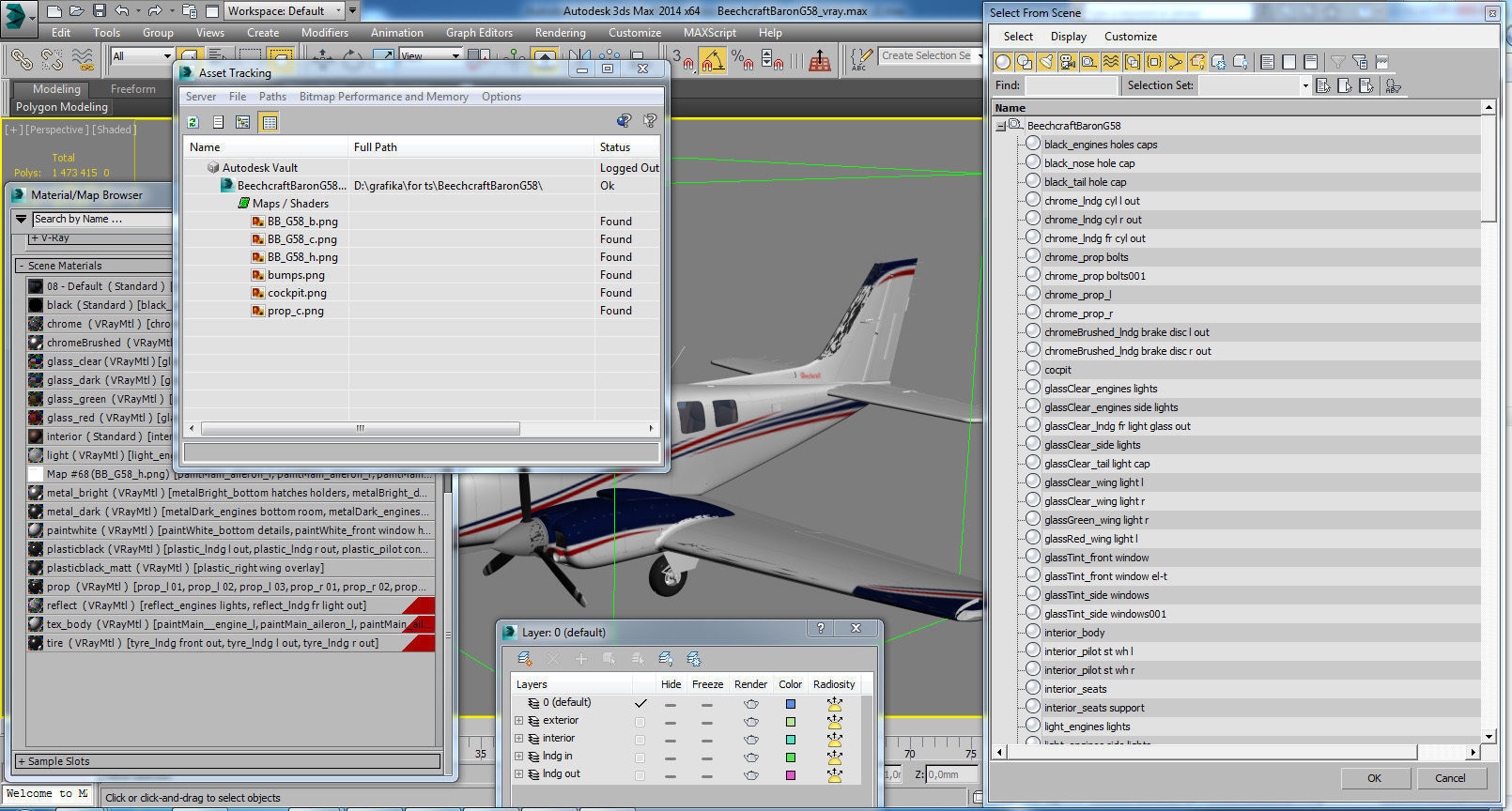The height and width of the screenshot is (811, 1512).
Task: Click the Undo arrow icon in title bar
Action: (x=122, y=11)
